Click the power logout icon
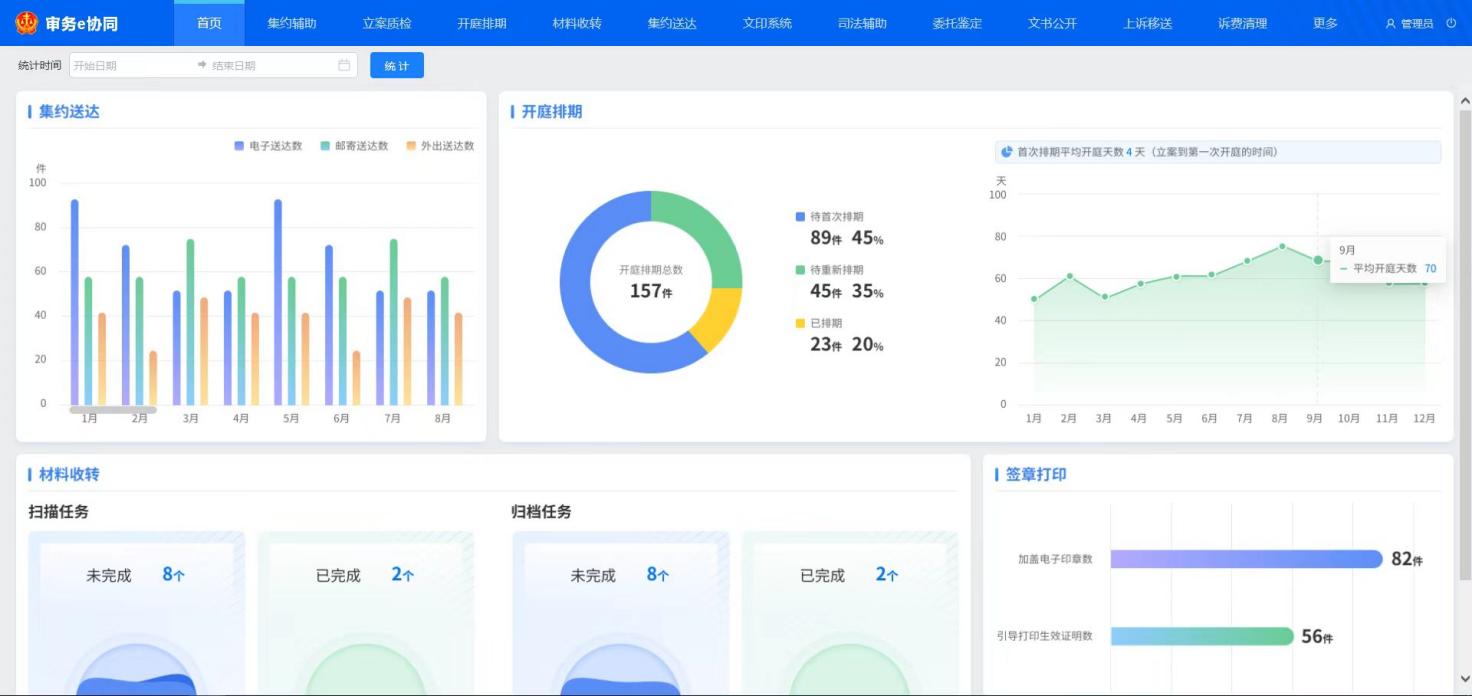Viewport: 1472px width, 696px height. tap(1451, 23)
